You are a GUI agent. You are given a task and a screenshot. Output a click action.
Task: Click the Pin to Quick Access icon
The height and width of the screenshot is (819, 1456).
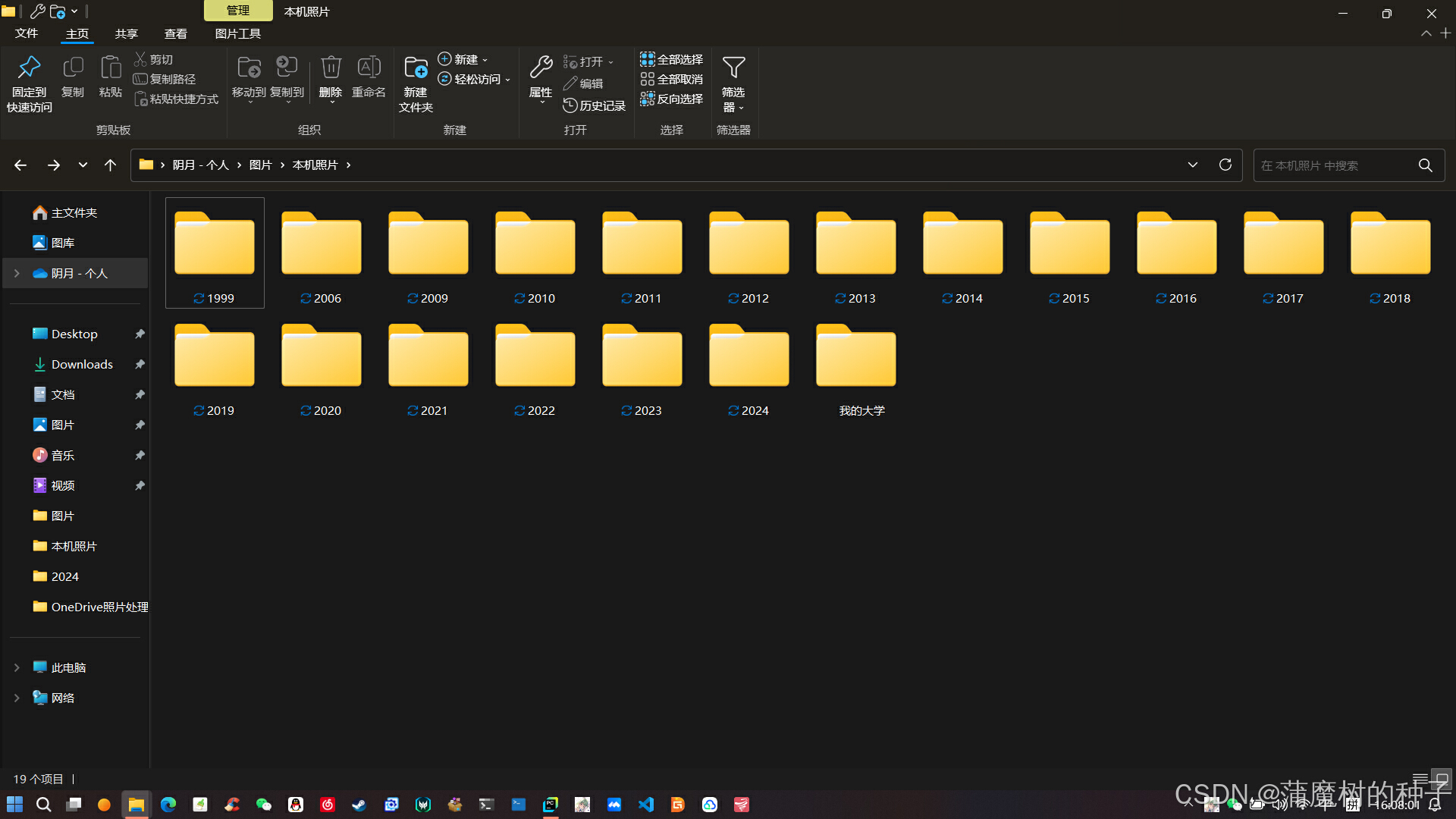coord(30,68)
